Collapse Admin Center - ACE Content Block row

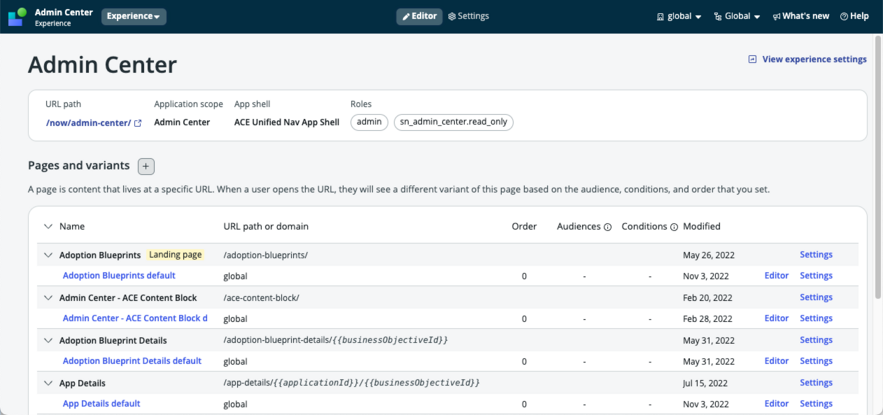pos(47,298)
